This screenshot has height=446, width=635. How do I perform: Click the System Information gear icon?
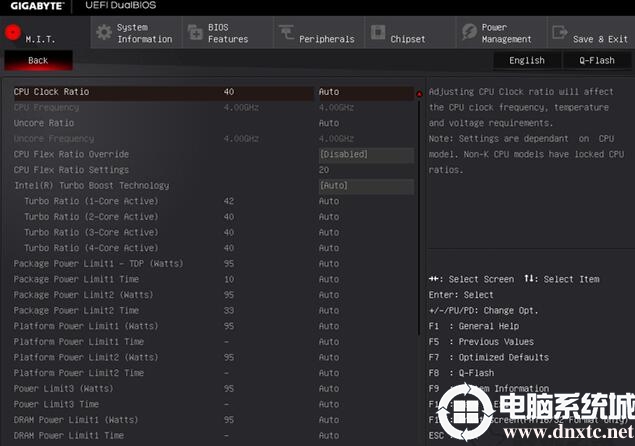tap(104, 32)
